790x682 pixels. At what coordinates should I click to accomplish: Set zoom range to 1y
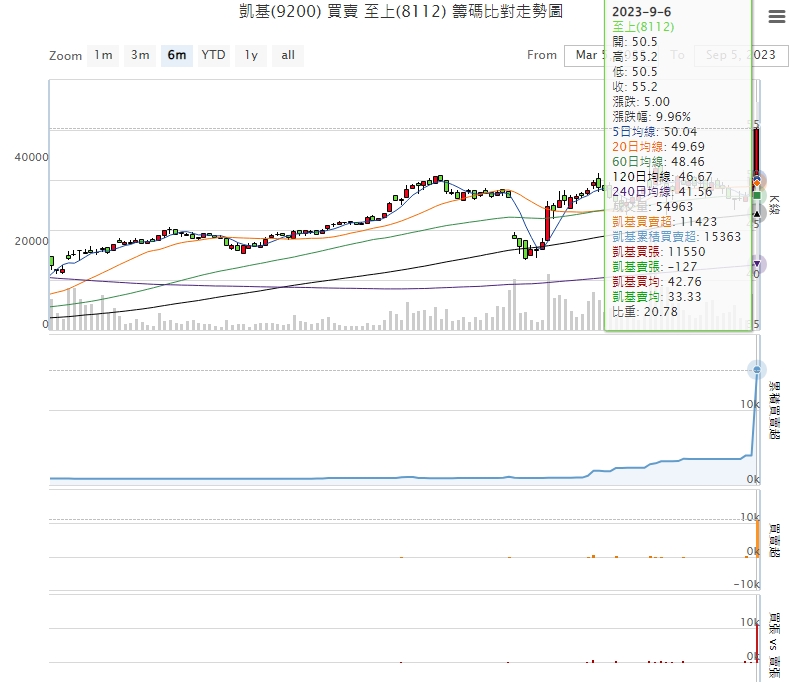click(x=250, y=55)
